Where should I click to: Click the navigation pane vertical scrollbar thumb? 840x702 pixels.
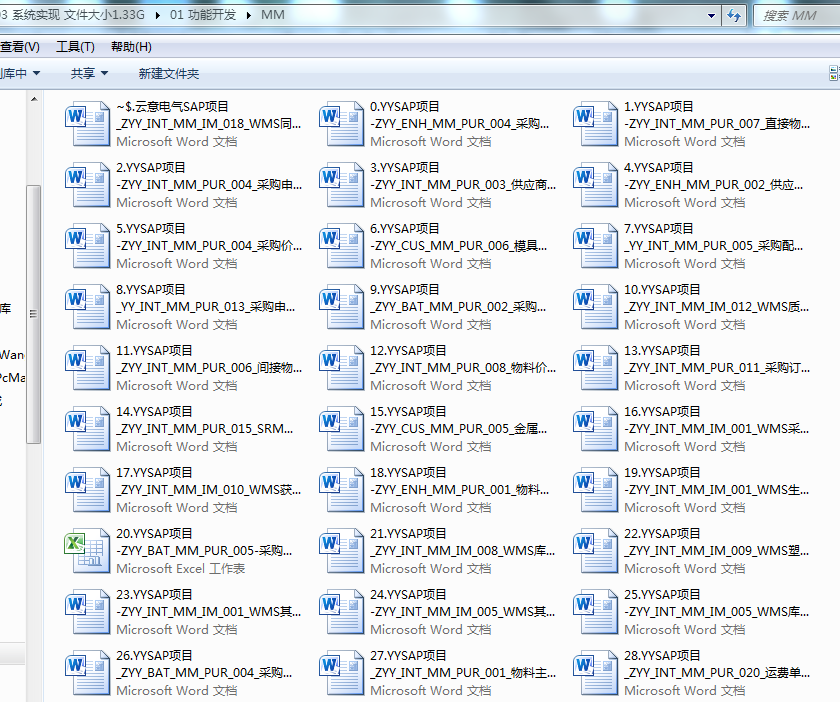coord(33,313)
